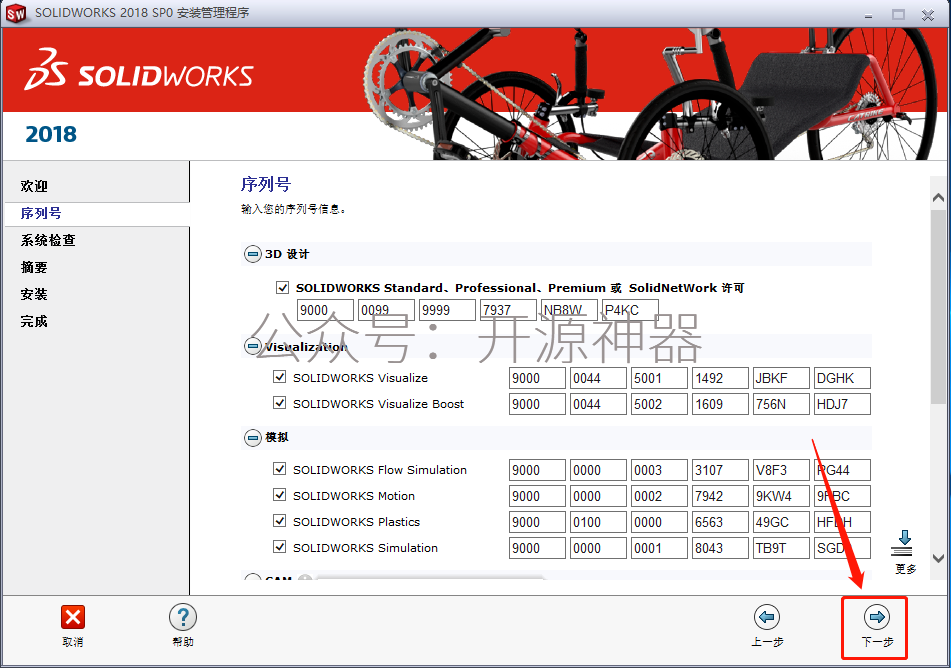This screenshot has height=668, width=951.
Task: Click first serial field 9000 for SOLIDWORKS Standard
Action: pos(325,310)
